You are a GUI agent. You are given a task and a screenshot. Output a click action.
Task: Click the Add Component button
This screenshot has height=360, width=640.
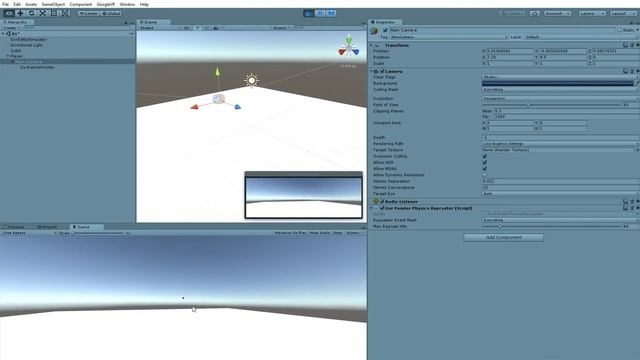coord(504,237)
